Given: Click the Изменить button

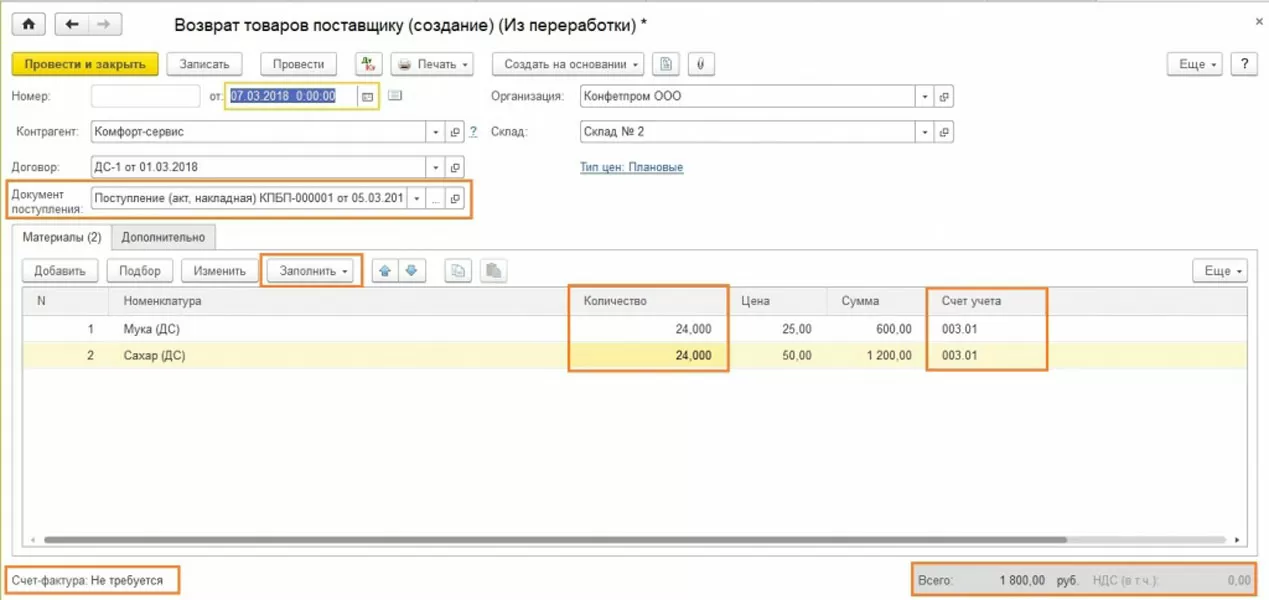Looking at the screenshot, I should coord(220,270).
